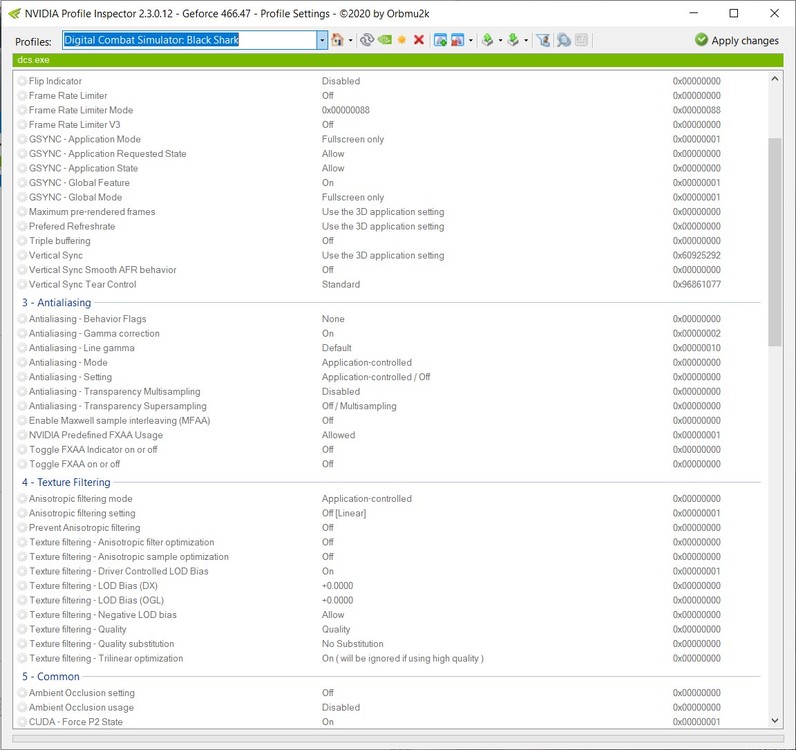The height and width of the screenshot is (750, 796).
Task: Select the 5 - Common group header
Action: tap(51, 676)
